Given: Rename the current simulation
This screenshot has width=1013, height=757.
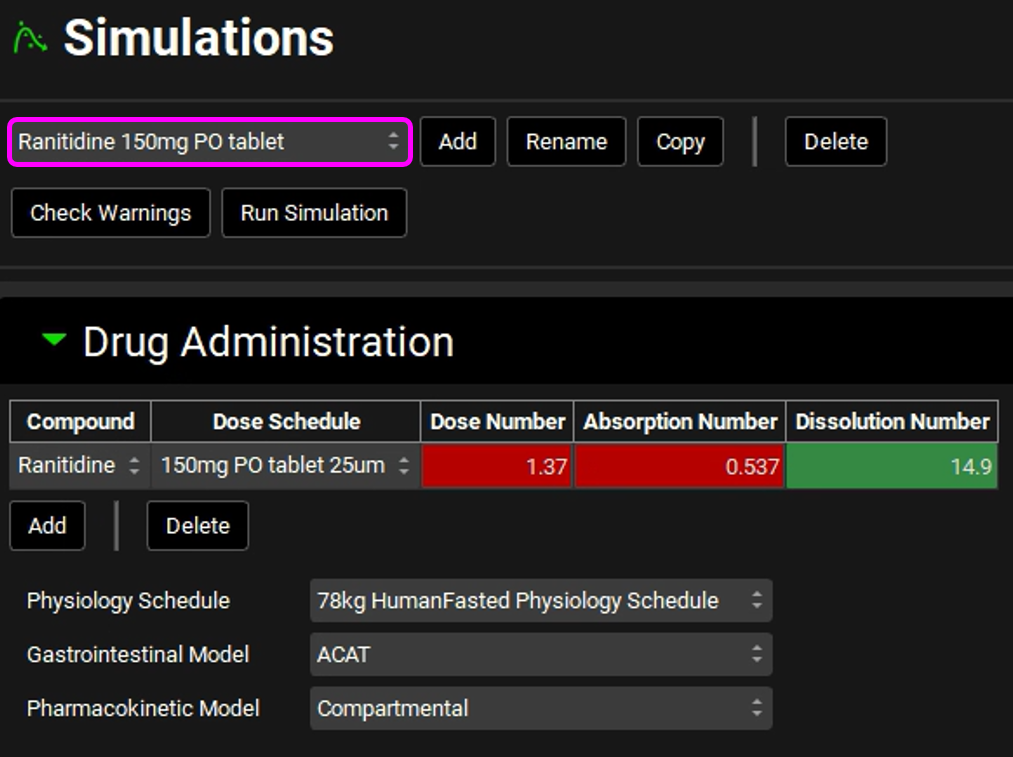Looking at the screenshot, I should coord(566,142).
